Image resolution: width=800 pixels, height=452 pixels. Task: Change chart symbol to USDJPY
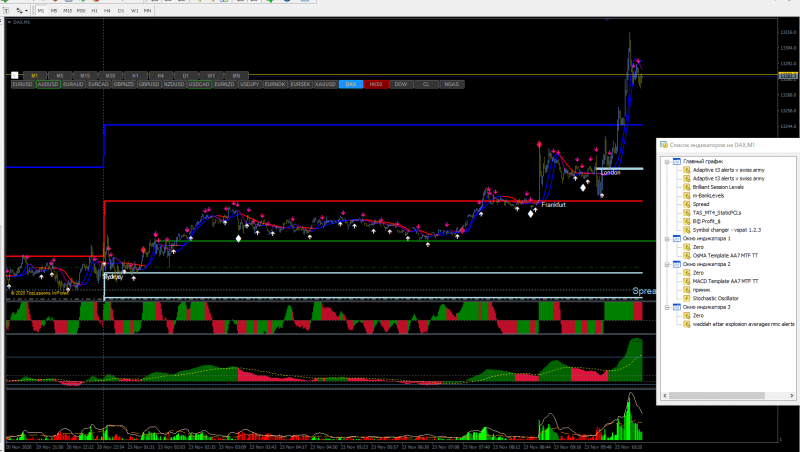click(249, 84)
